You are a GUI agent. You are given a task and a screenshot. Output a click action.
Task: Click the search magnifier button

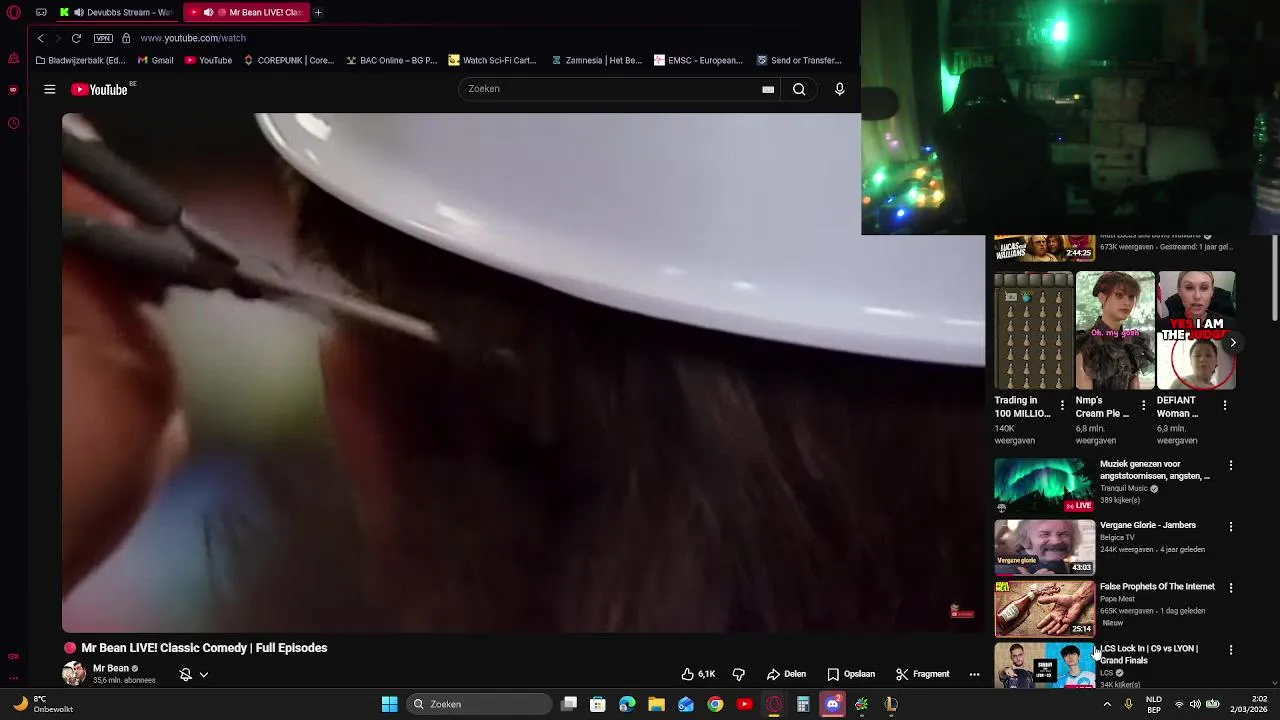[799, 89]
